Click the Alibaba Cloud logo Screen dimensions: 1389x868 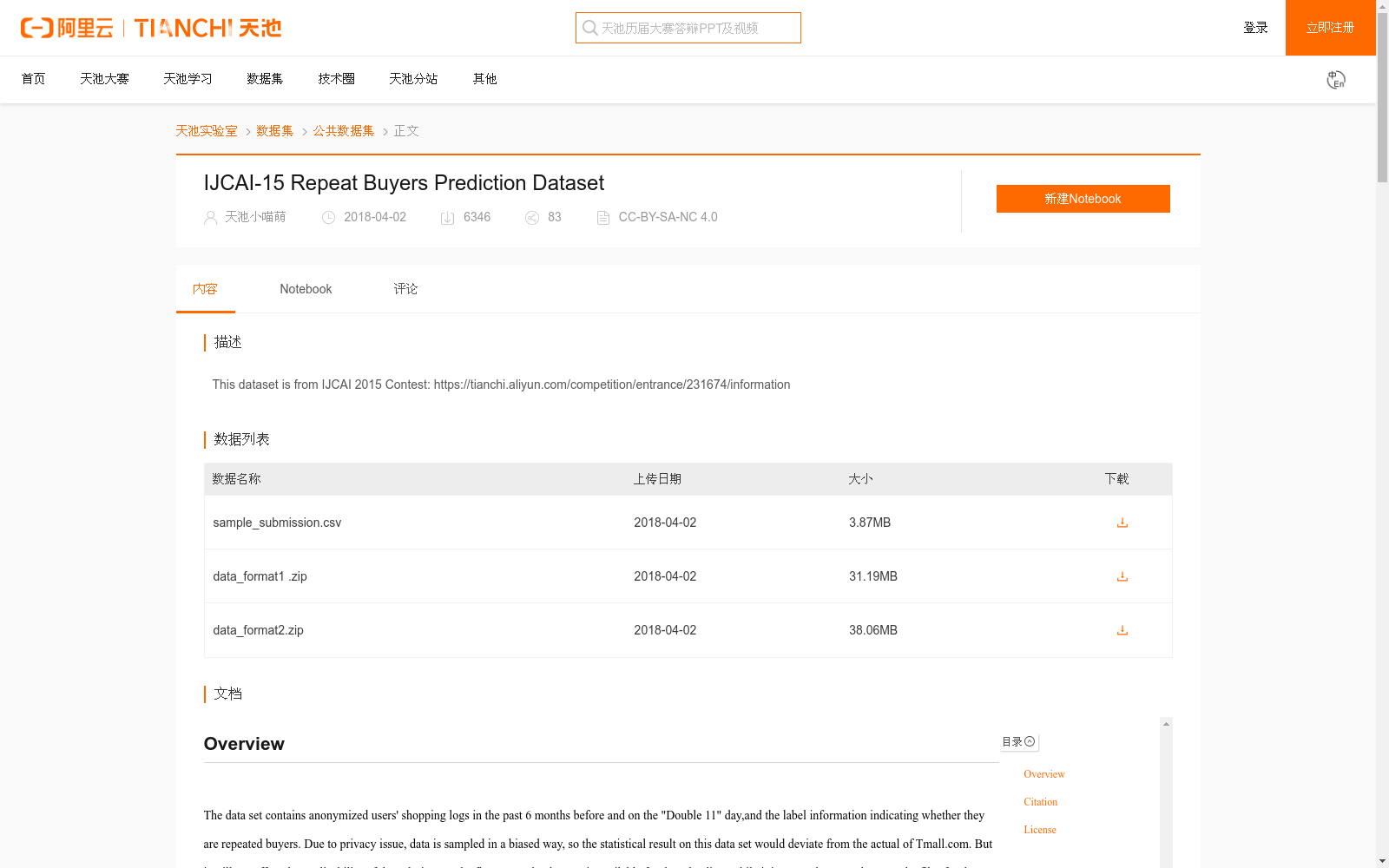(x=67, y=28)
